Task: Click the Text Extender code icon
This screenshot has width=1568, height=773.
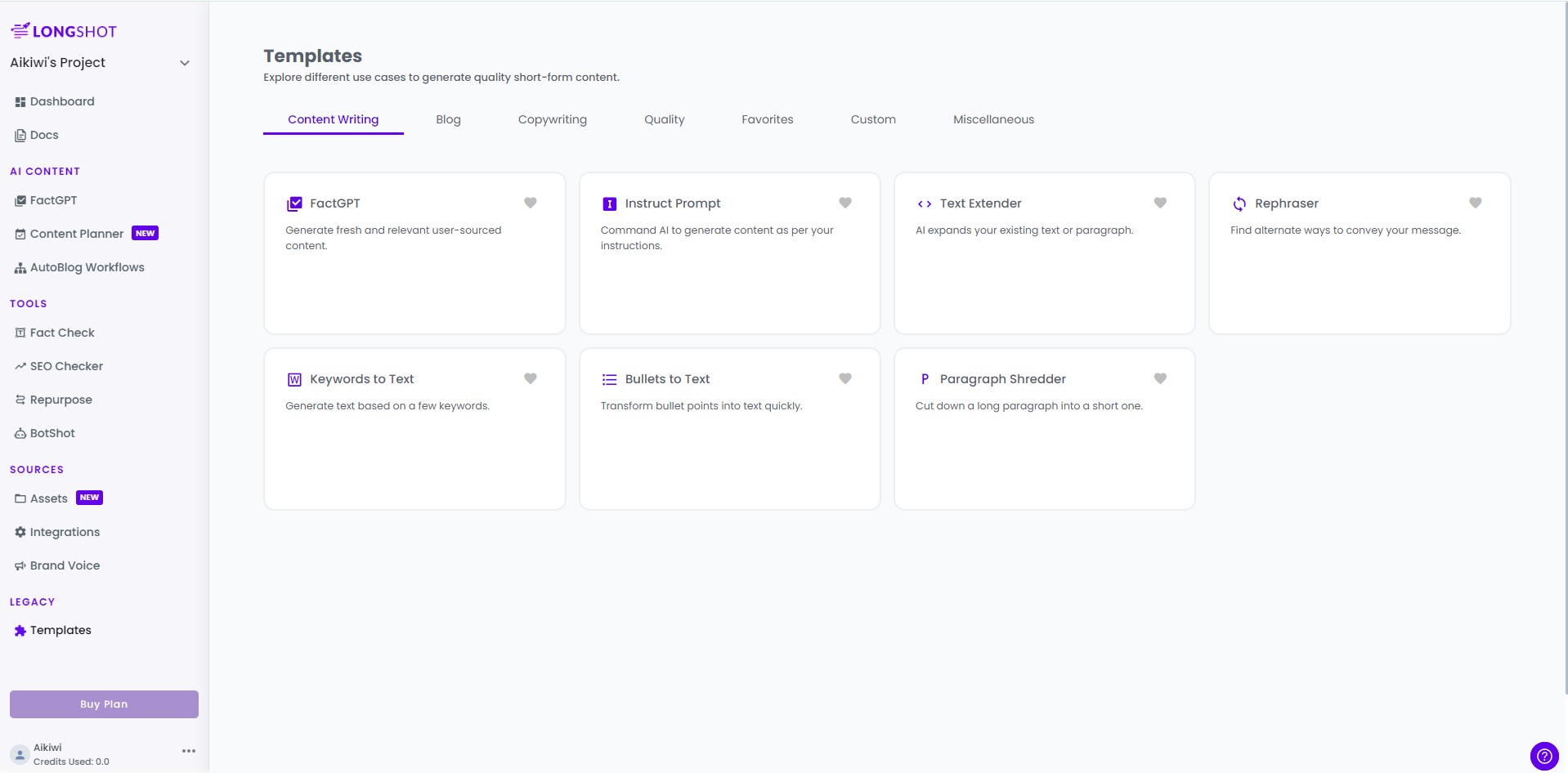Action: (925, 203)
